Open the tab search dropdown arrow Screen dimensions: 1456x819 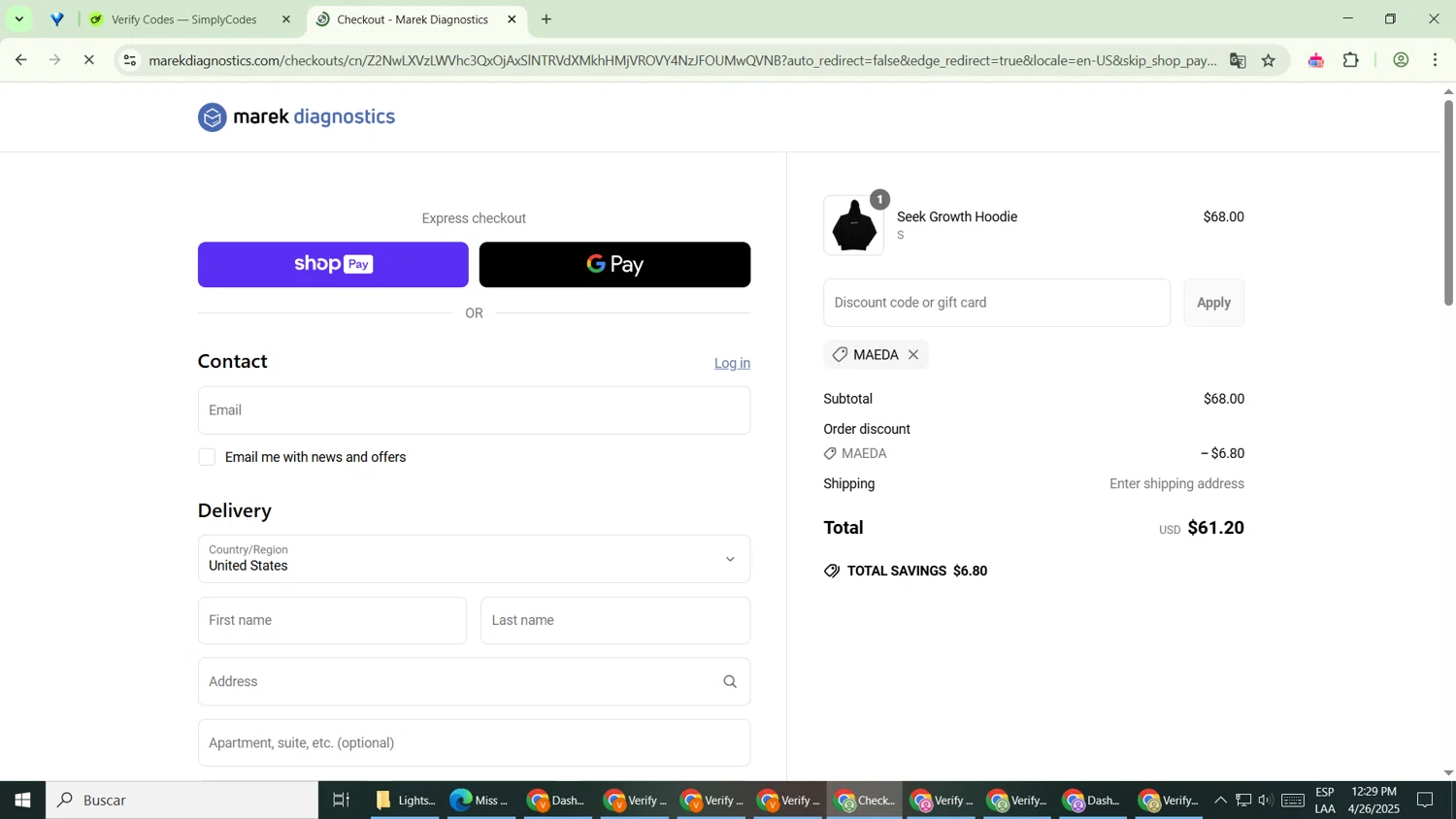point(18,19)
